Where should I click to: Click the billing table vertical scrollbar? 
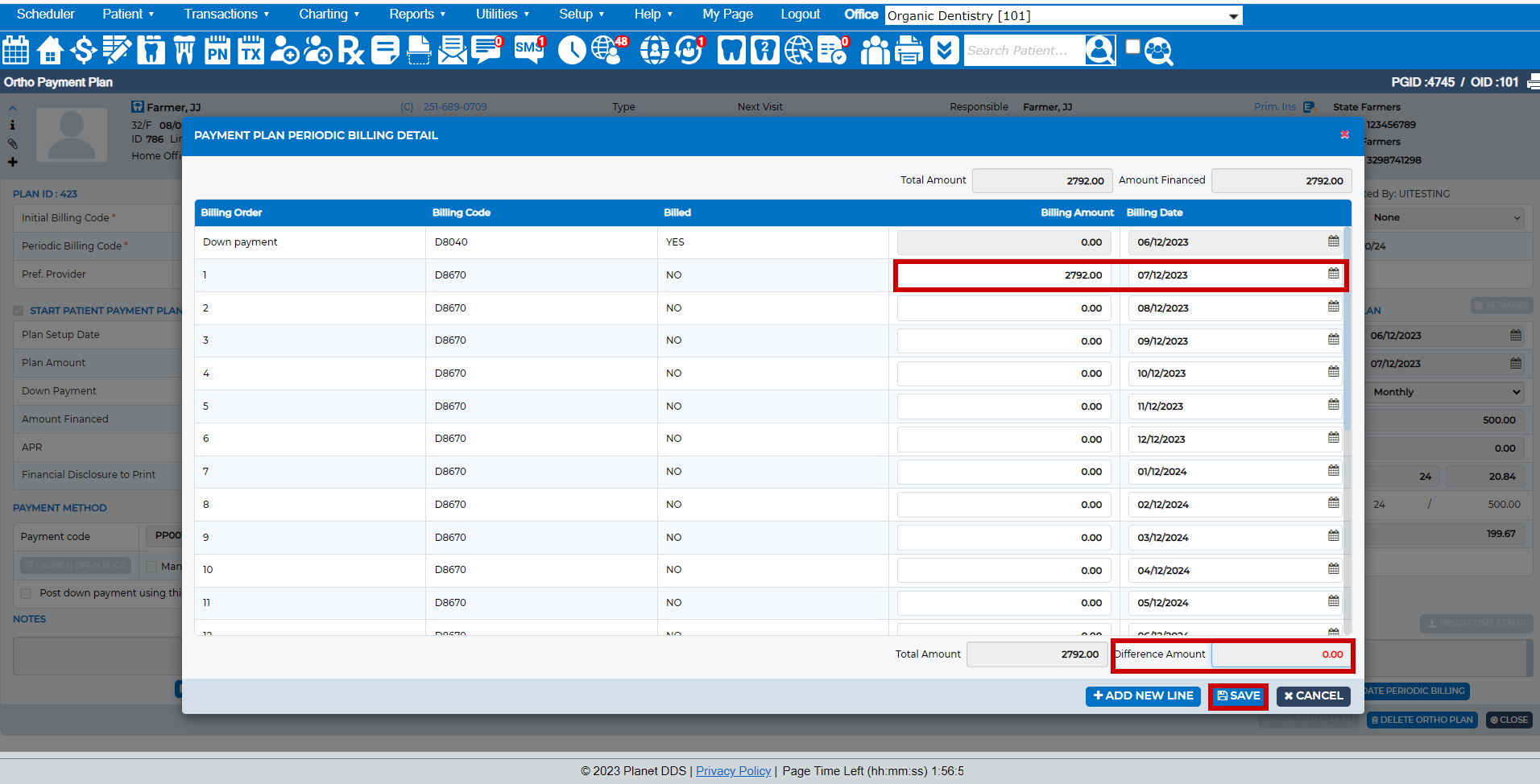pos(1347,330)
